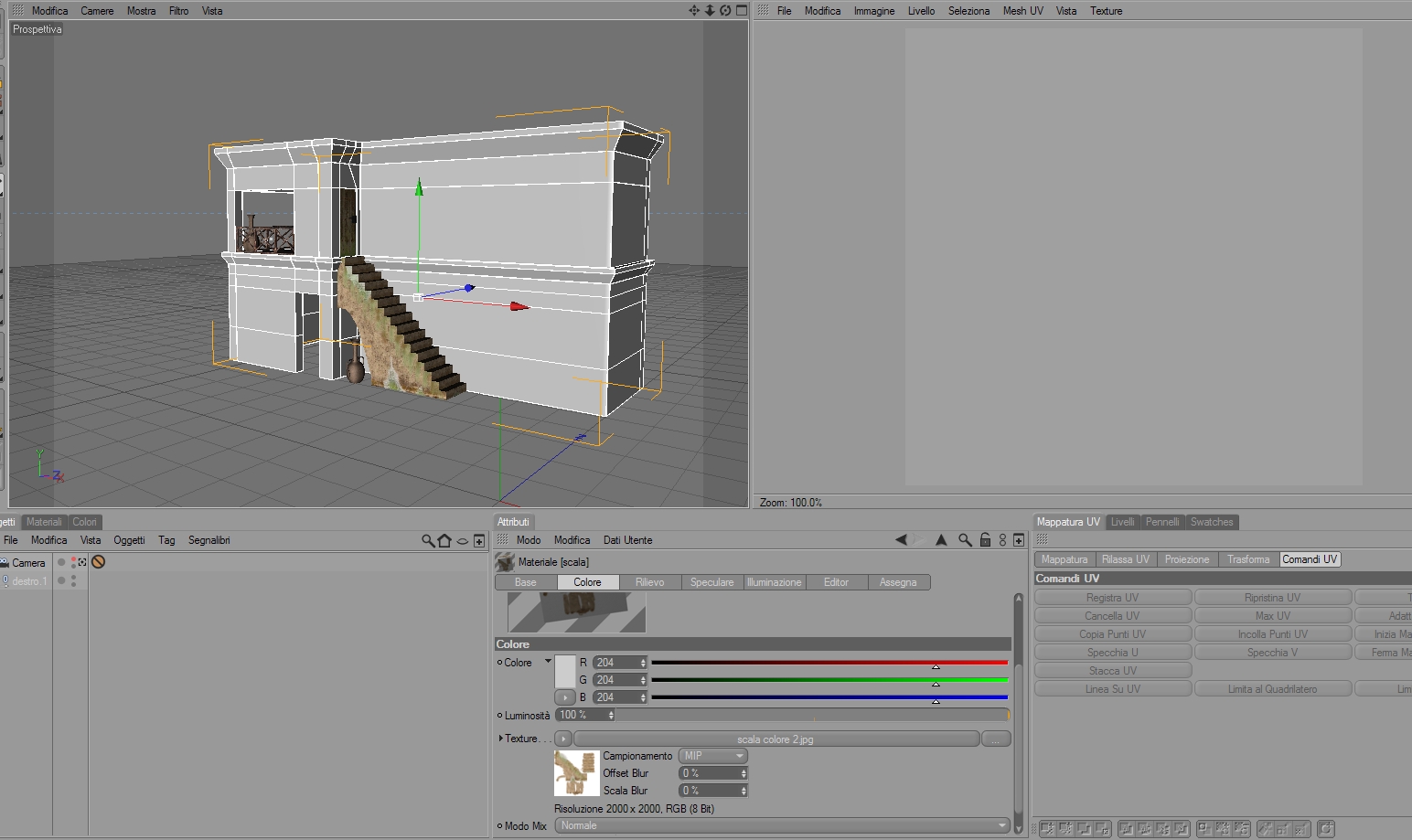This screenshot has width=1412, height=840.
Task: Open the Modo Mix Normale dropdown
Action: (783, 826)
